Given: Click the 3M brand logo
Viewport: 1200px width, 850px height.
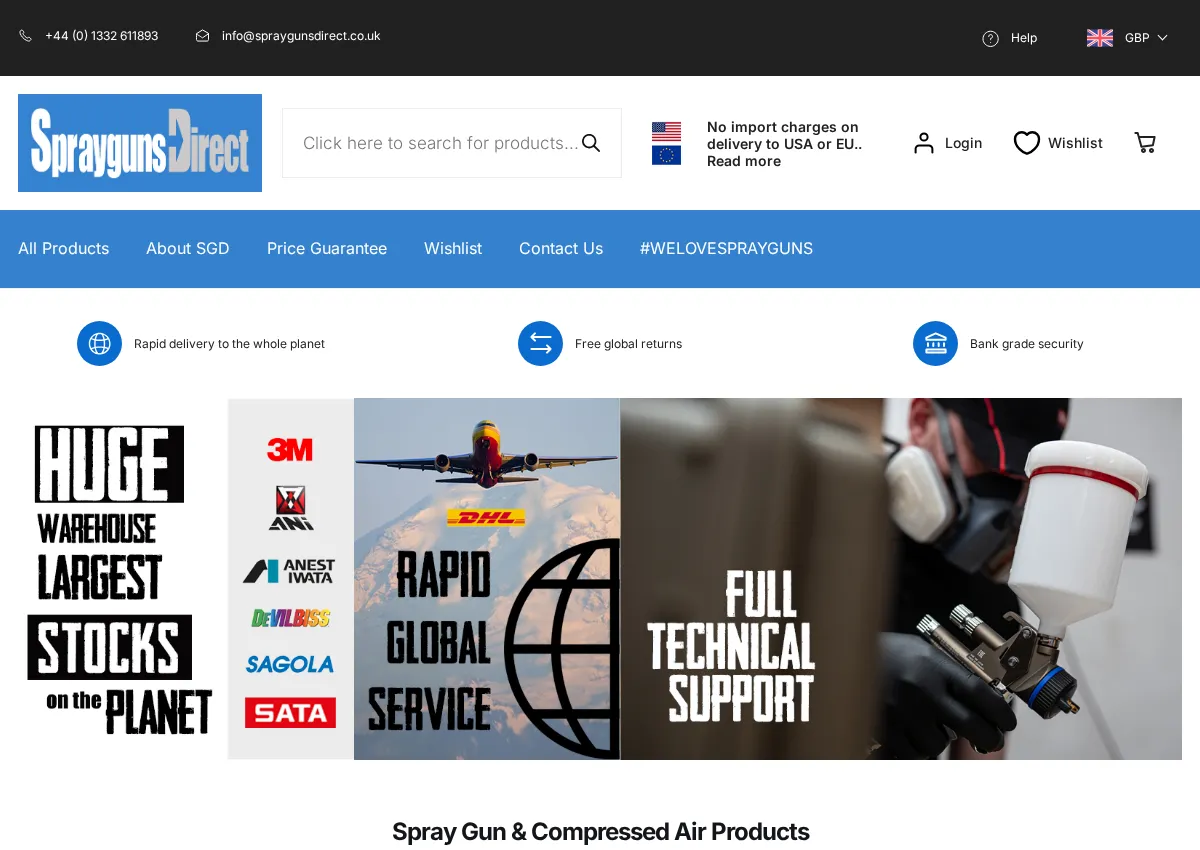Looking at the screenshot, I should 290,450.
